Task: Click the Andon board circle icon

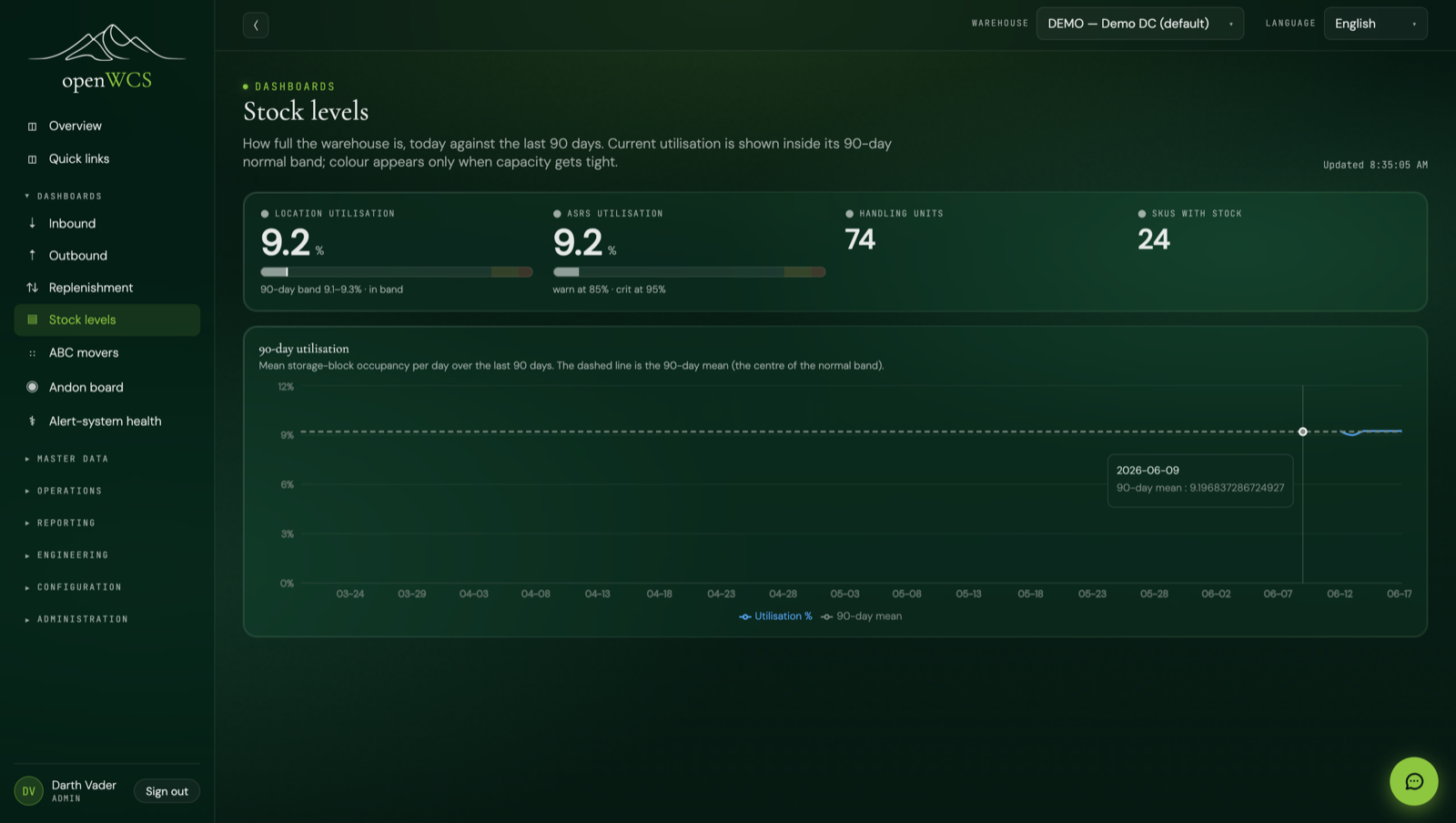Action: click(x=33, y=387)
